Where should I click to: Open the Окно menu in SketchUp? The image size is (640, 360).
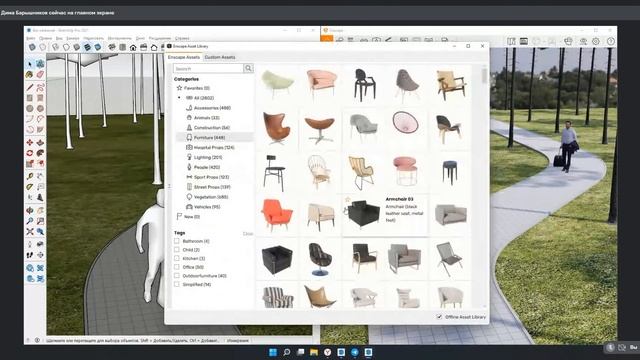coord(140,38)
